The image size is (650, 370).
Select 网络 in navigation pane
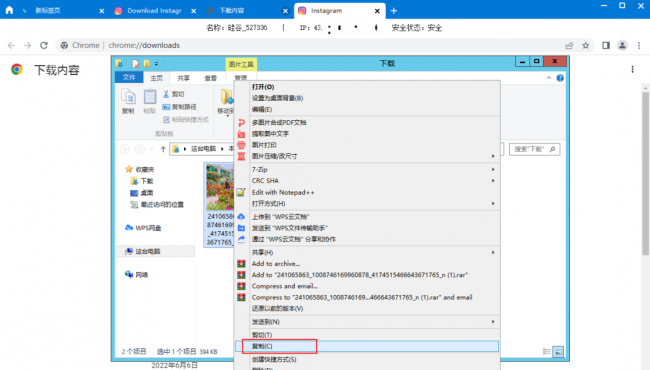click(x=136, y=275)
